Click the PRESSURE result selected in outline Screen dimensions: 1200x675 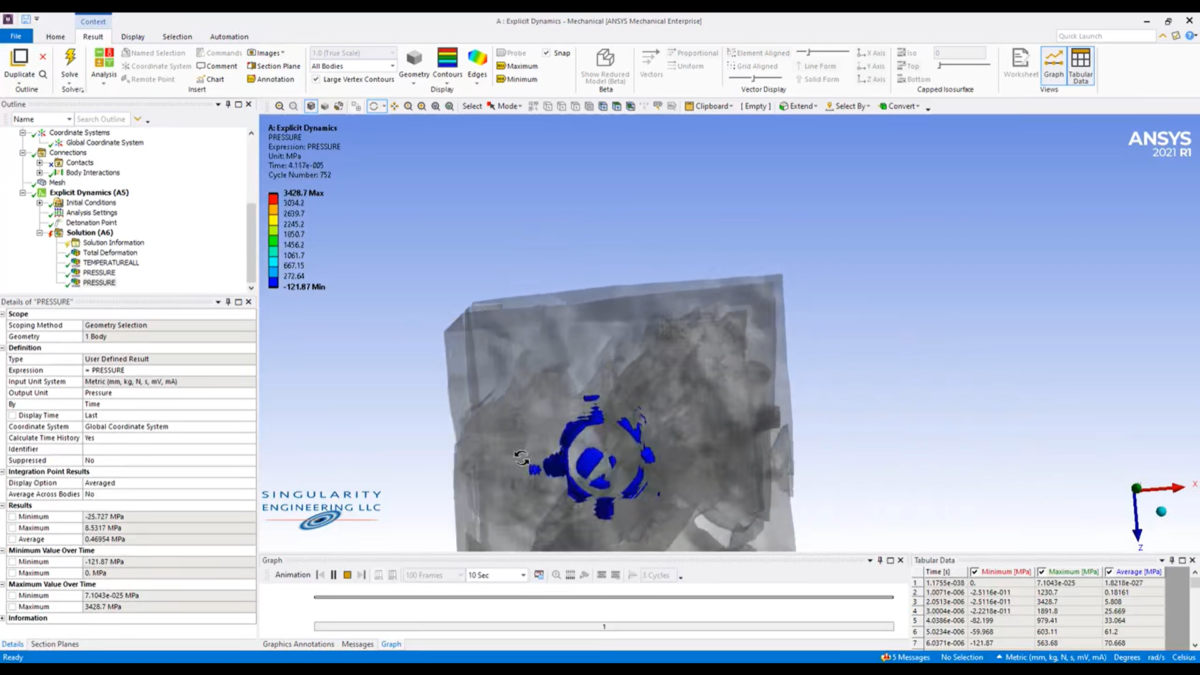99,283
